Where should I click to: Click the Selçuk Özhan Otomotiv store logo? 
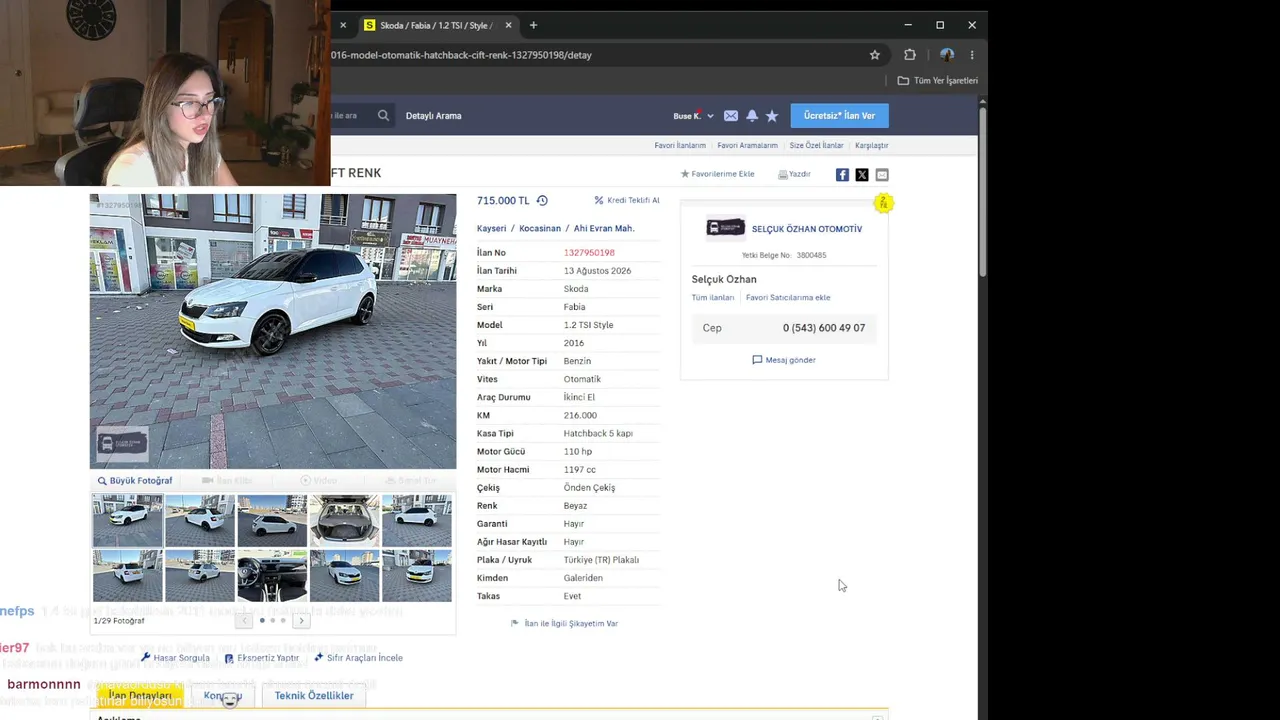[x=725, y=228]
